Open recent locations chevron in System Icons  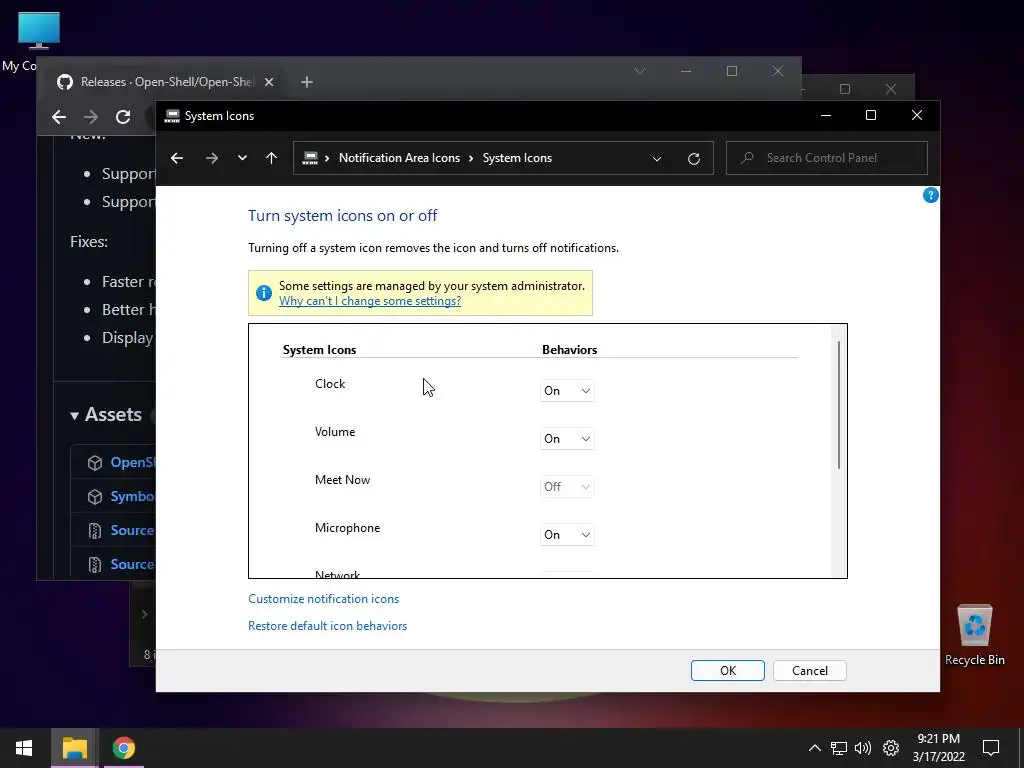pos(242,158)
